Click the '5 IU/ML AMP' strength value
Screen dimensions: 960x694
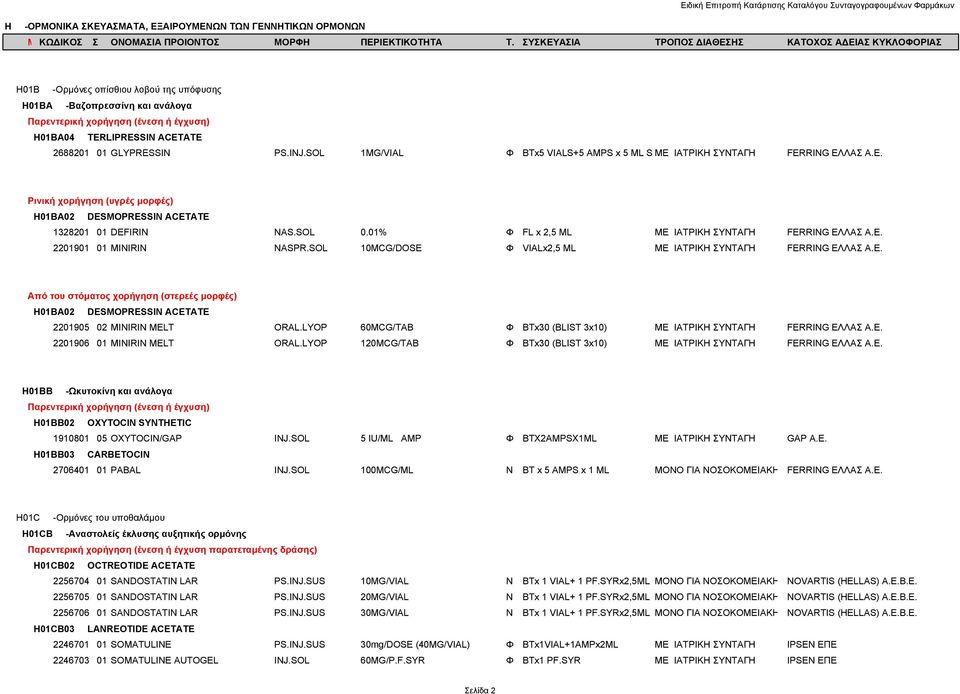[391, 438]
